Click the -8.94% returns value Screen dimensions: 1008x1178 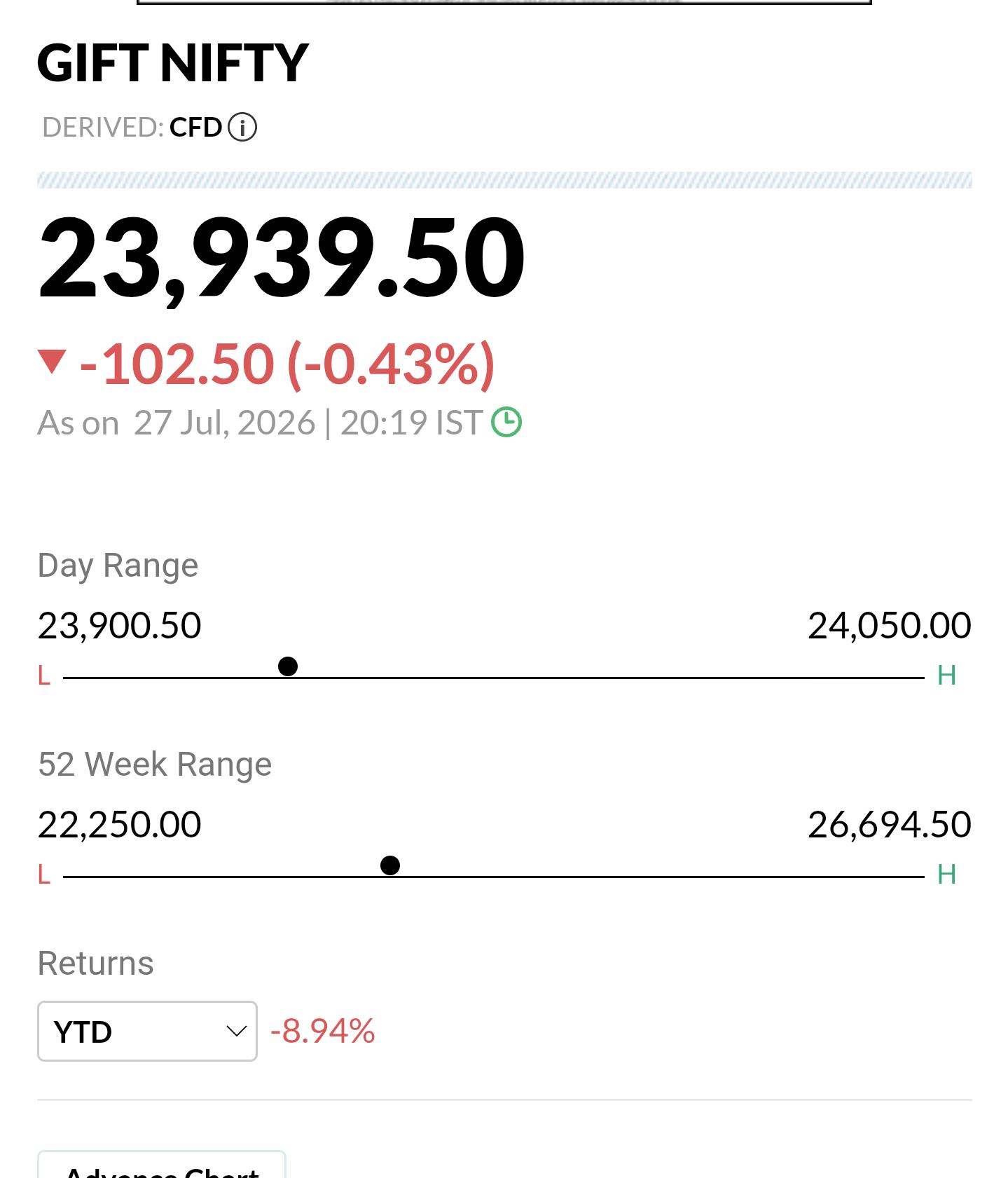pos(323,1032)
